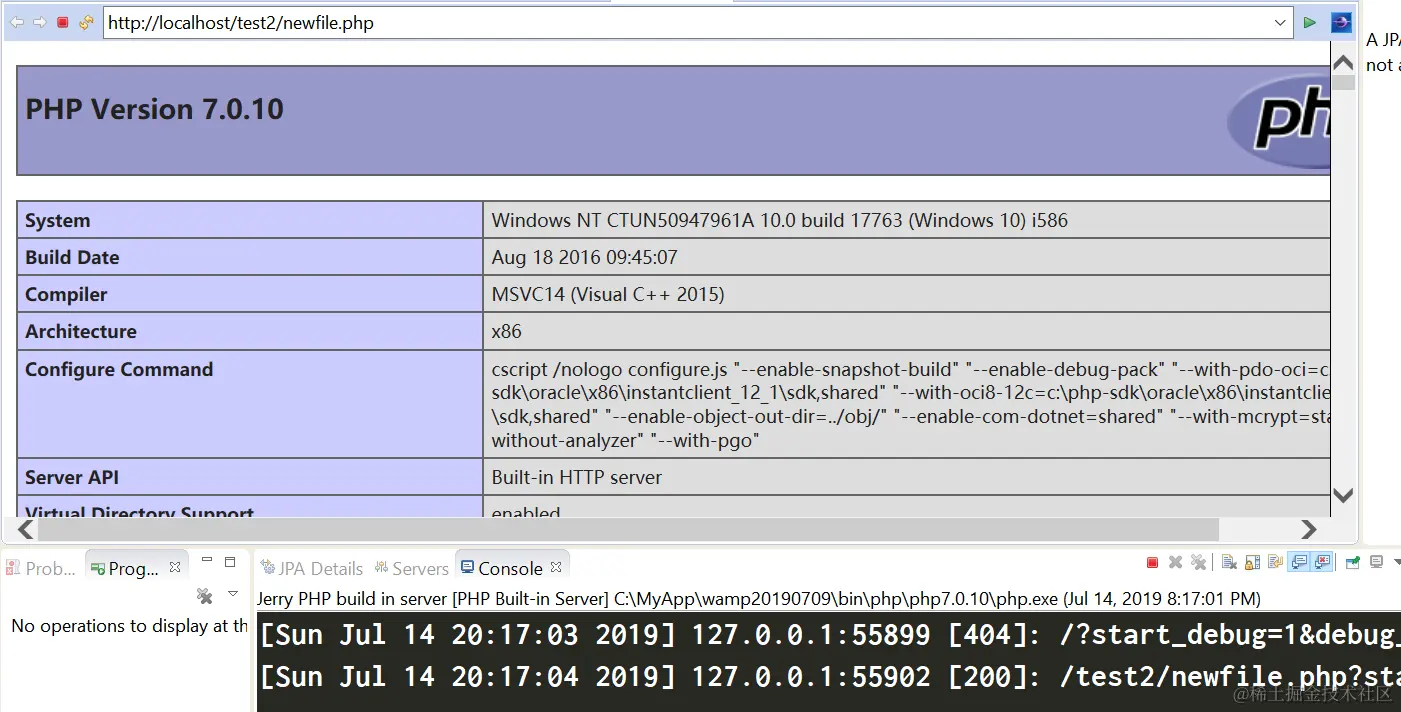Screen dimensions: 1401x712
Task: Click the Build Date label cell
Action: pos(250,257)
